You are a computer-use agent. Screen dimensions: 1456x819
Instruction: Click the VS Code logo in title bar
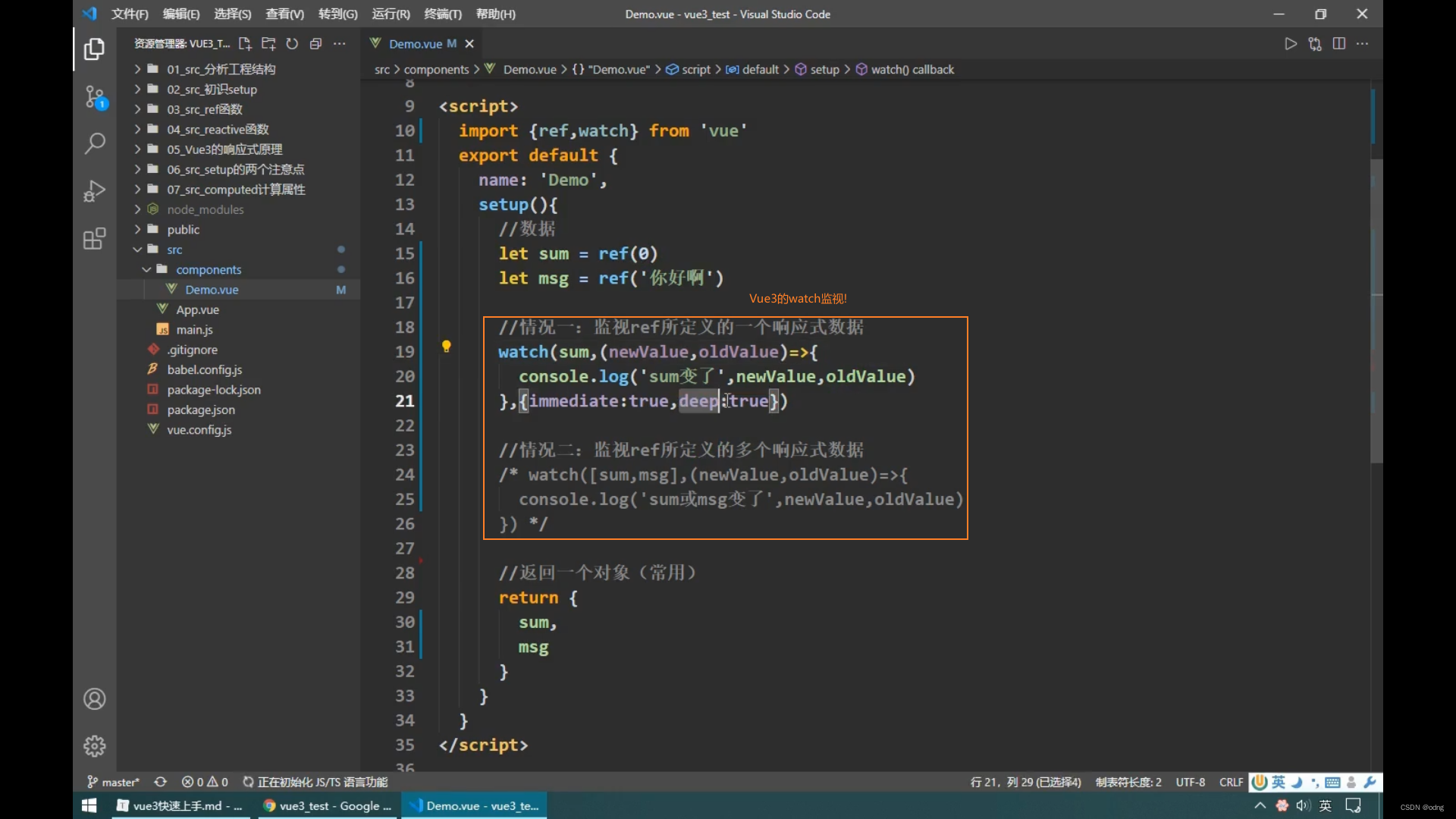pyautogui.click(x=89, y=14)
